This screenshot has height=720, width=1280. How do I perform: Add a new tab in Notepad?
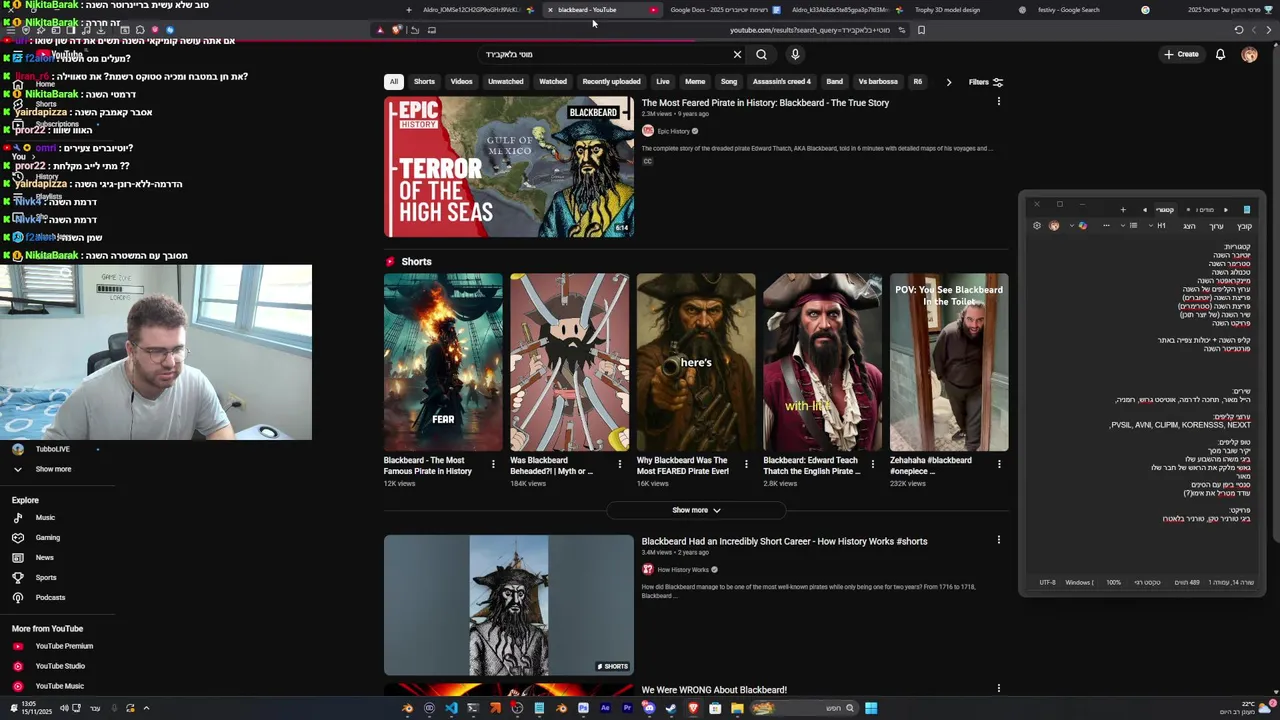(1123, 210)
